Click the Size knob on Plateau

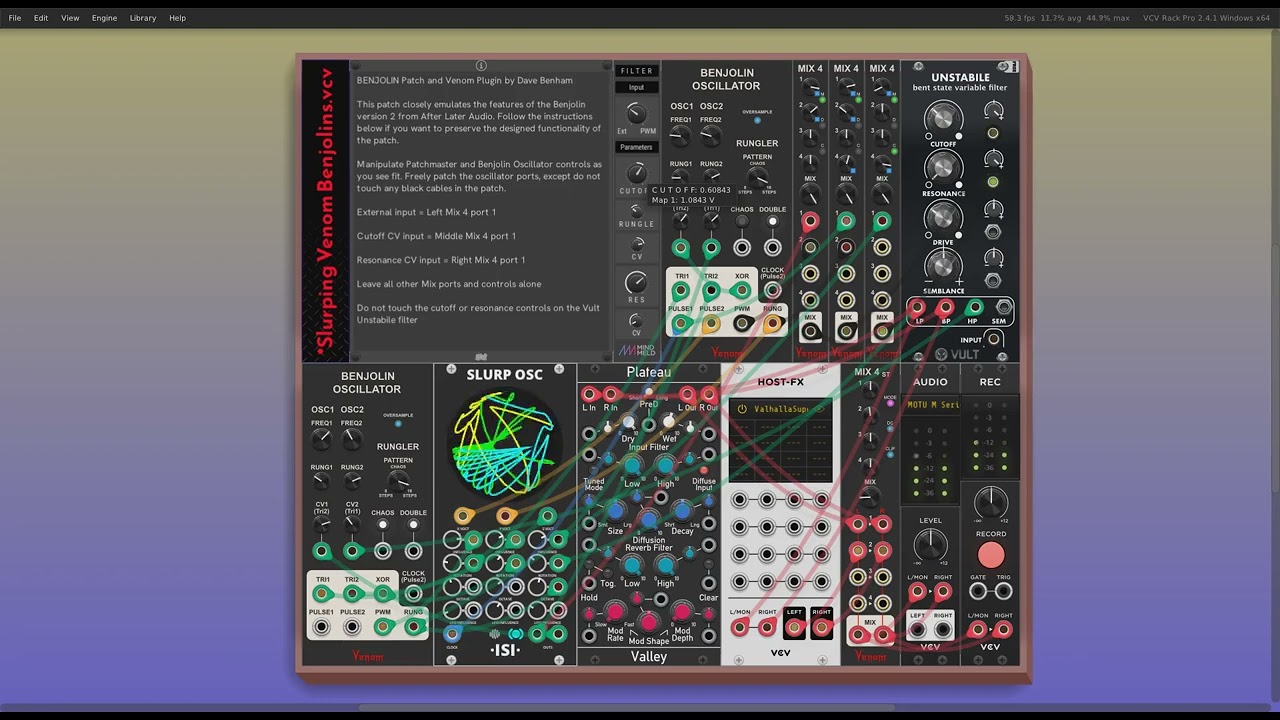[616, 513]
